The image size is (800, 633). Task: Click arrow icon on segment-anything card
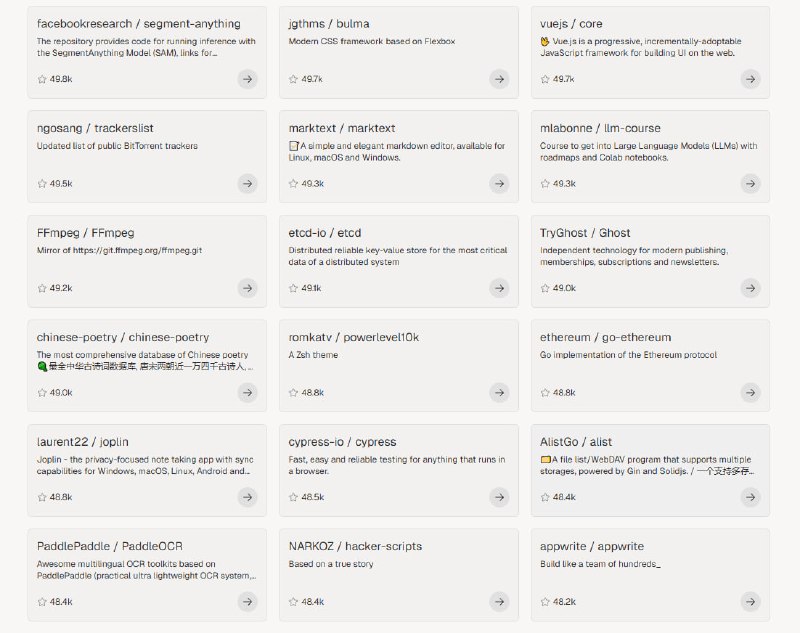pyautogui.click(x=247, y=79)
